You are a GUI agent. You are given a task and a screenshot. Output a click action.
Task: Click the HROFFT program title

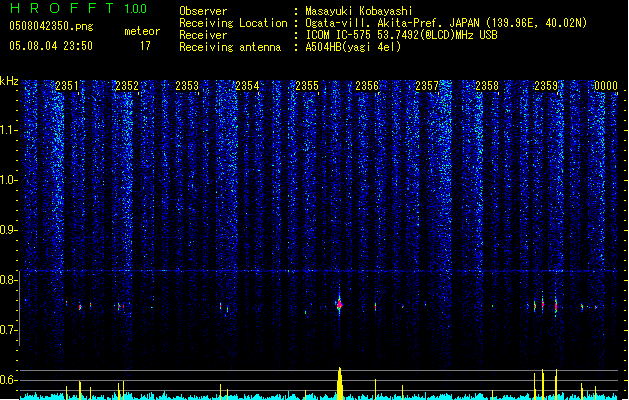(62, 8)
